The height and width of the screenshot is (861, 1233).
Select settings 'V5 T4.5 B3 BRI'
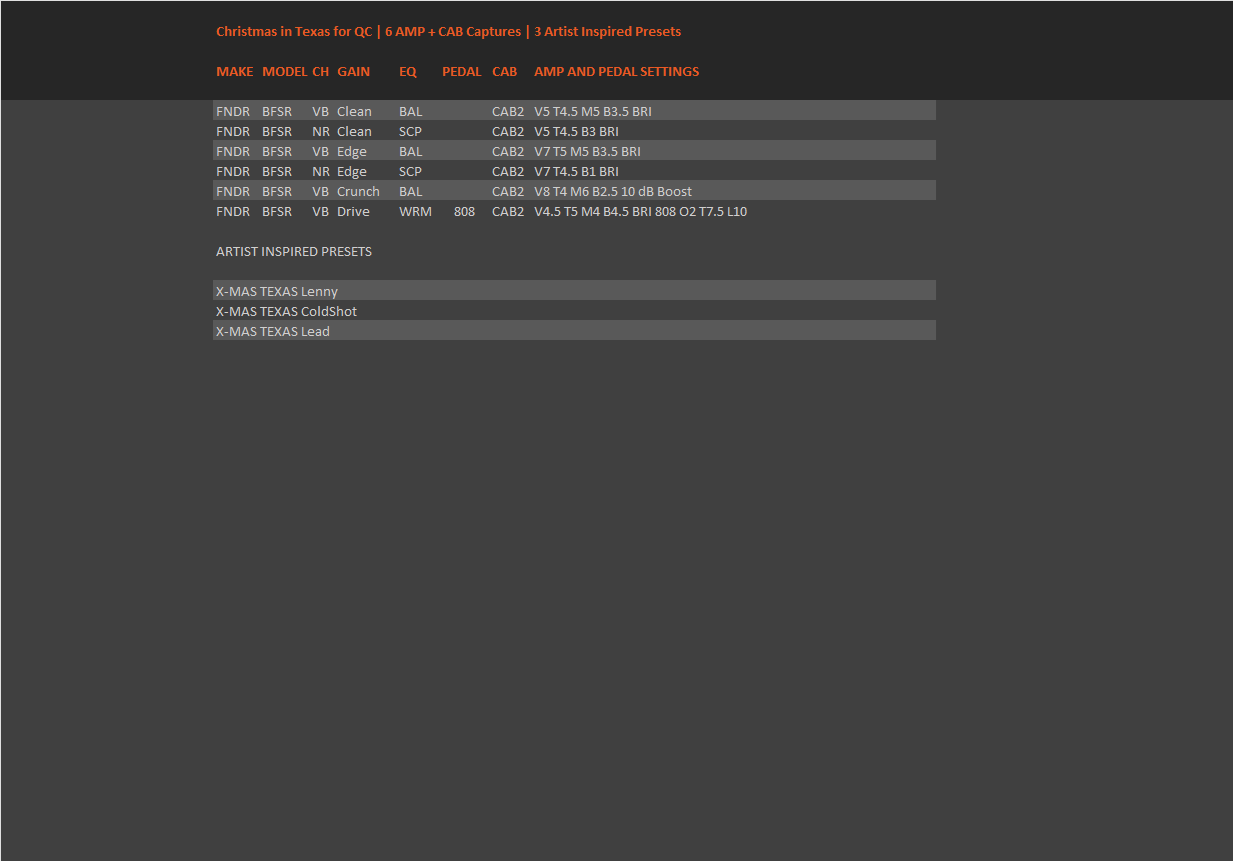[x=576, y=132]
